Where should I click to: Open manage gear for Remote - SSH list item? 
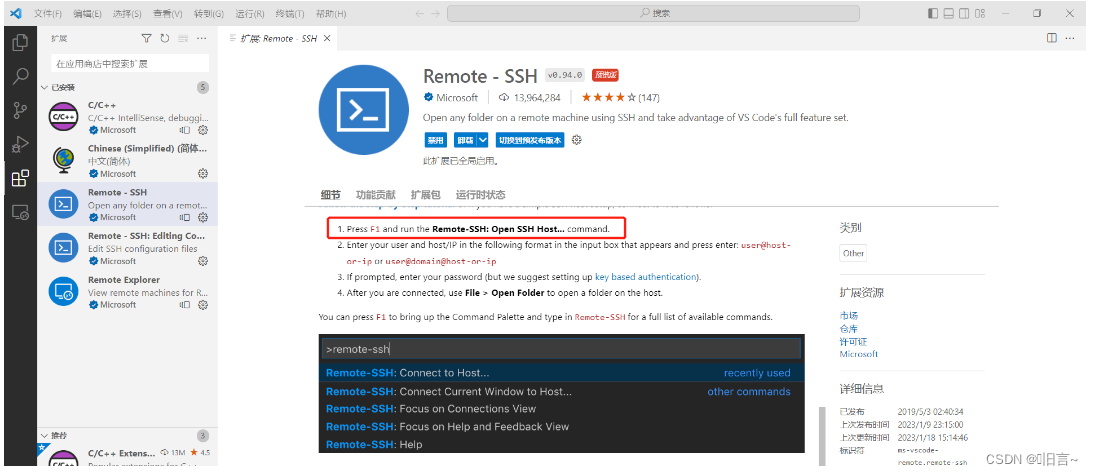pyautogui.click(x=203, y=217)
